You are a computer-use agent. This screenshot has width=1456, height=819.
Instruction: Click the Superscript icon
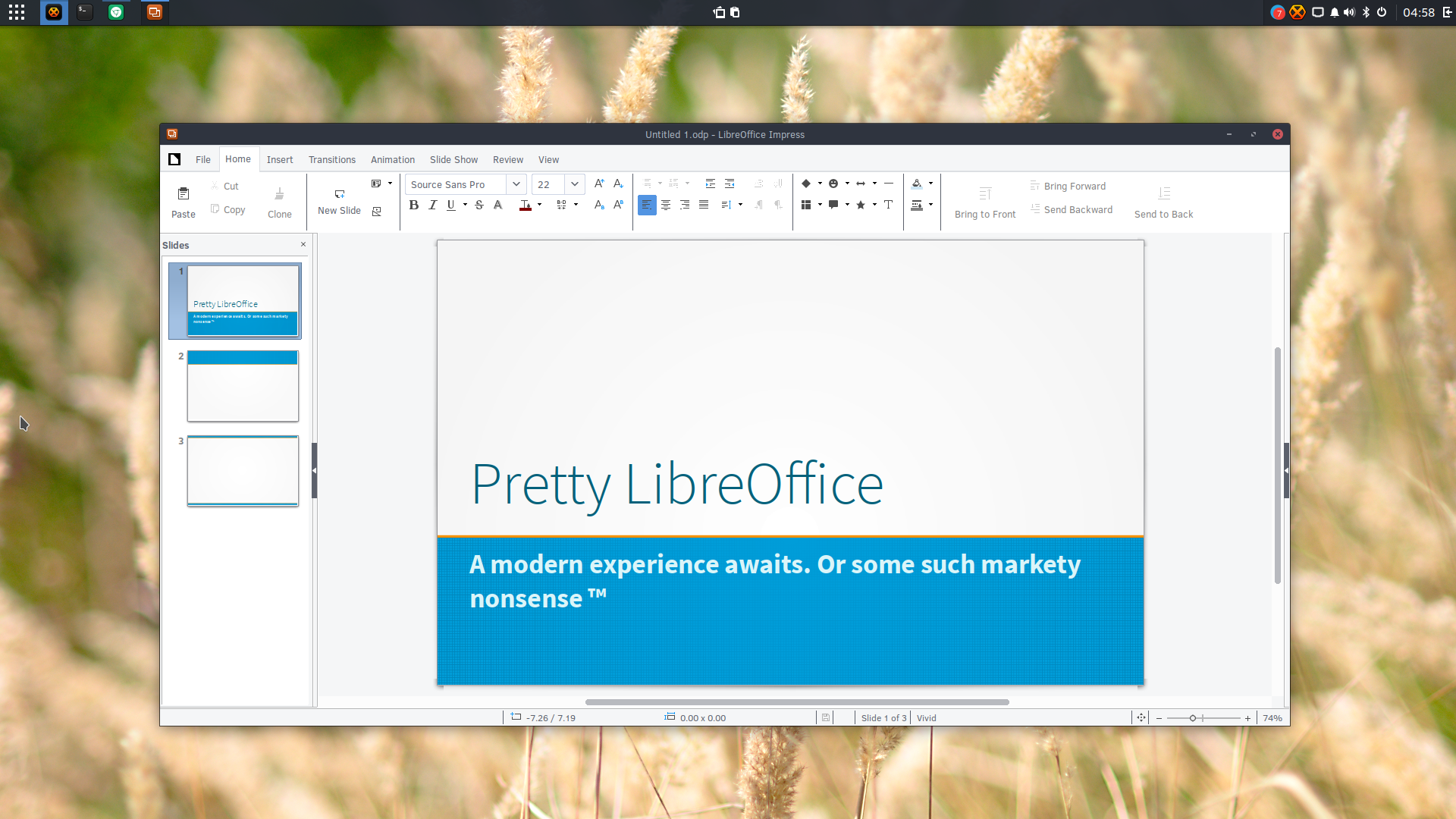pyautogui.click(x=618, y=205)
